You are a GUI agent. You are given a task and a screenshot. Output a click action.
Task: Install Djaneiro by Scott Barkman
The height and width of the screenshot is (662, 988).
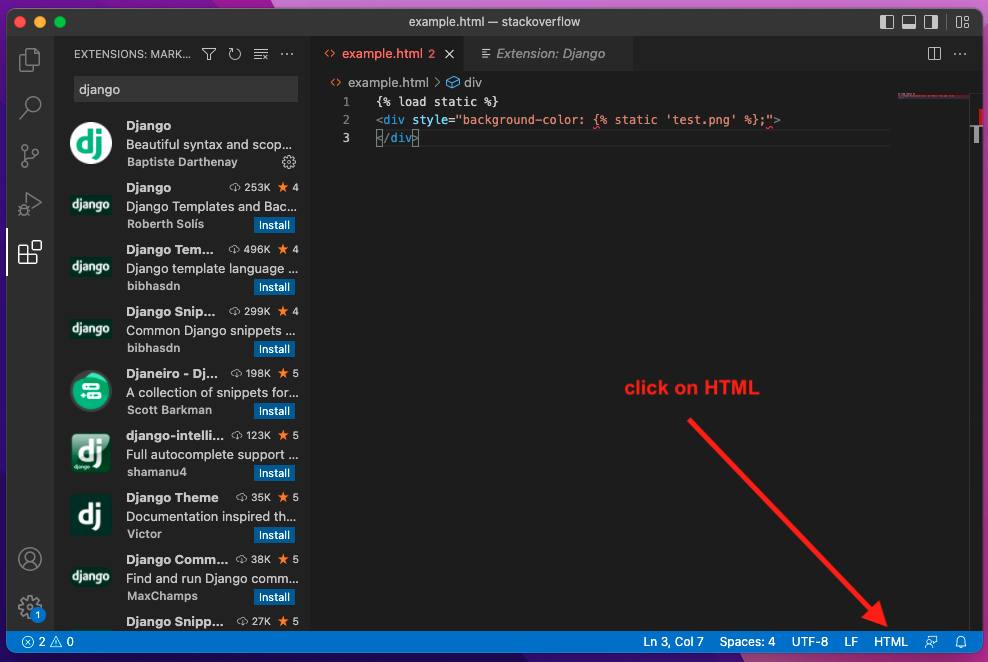(274, 411)
